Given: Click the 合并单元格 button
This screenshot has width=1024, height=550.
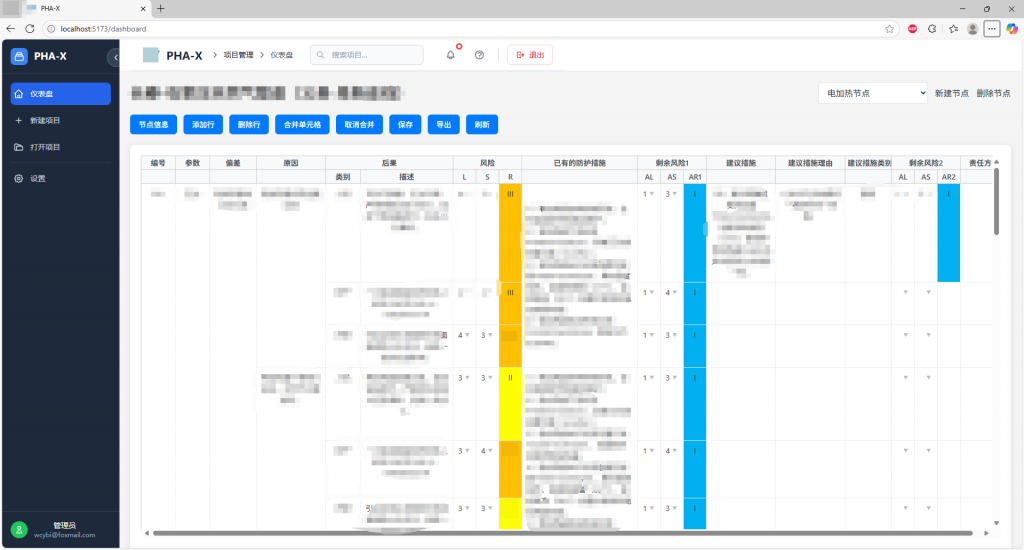Looking at the screenshot, I should (301, 125).
